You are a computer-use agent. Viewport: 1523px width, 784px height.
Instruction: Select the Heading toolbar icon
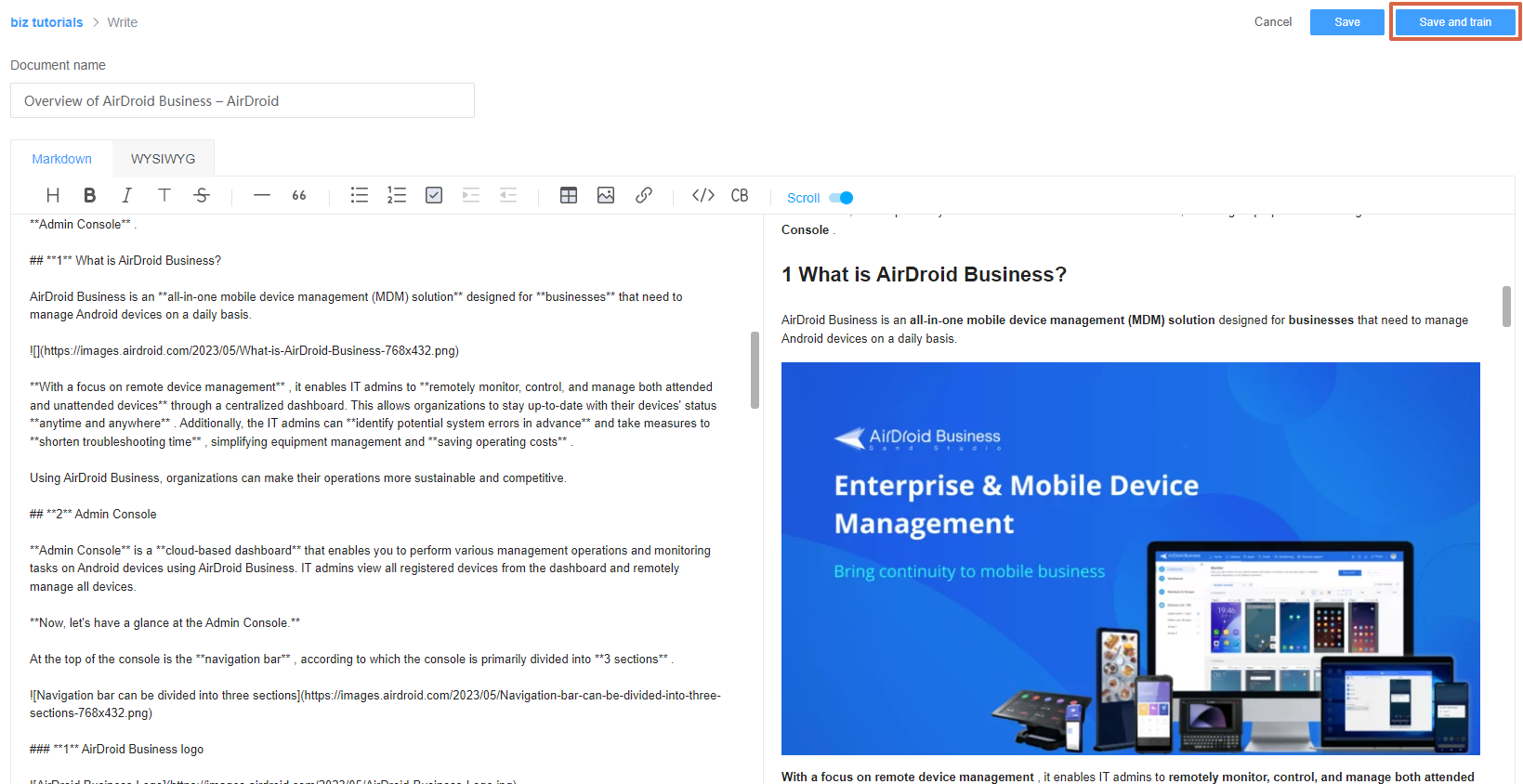[53, 195]
